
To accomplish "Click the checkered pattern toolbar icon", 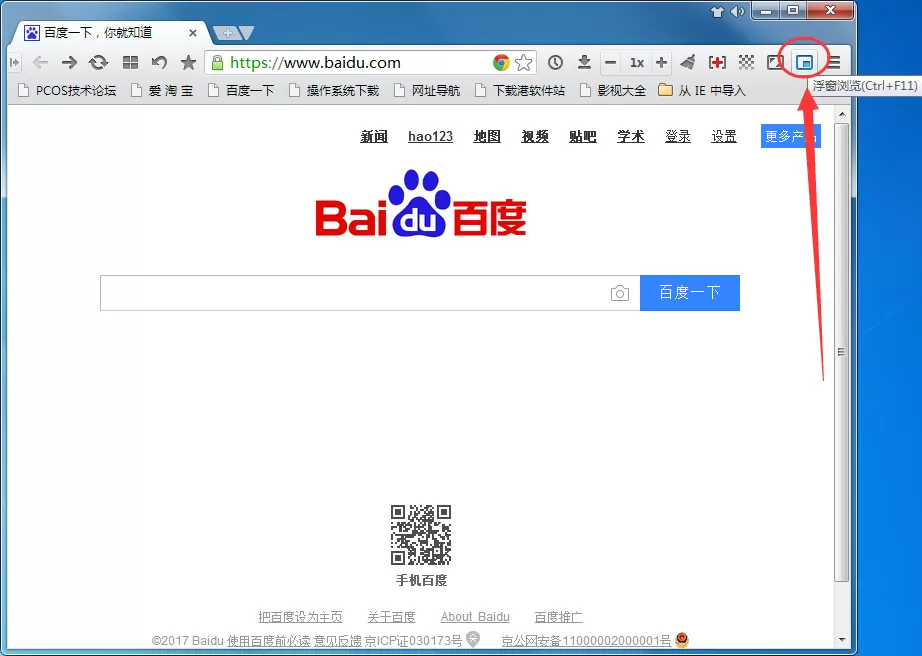I will point(746,62).
